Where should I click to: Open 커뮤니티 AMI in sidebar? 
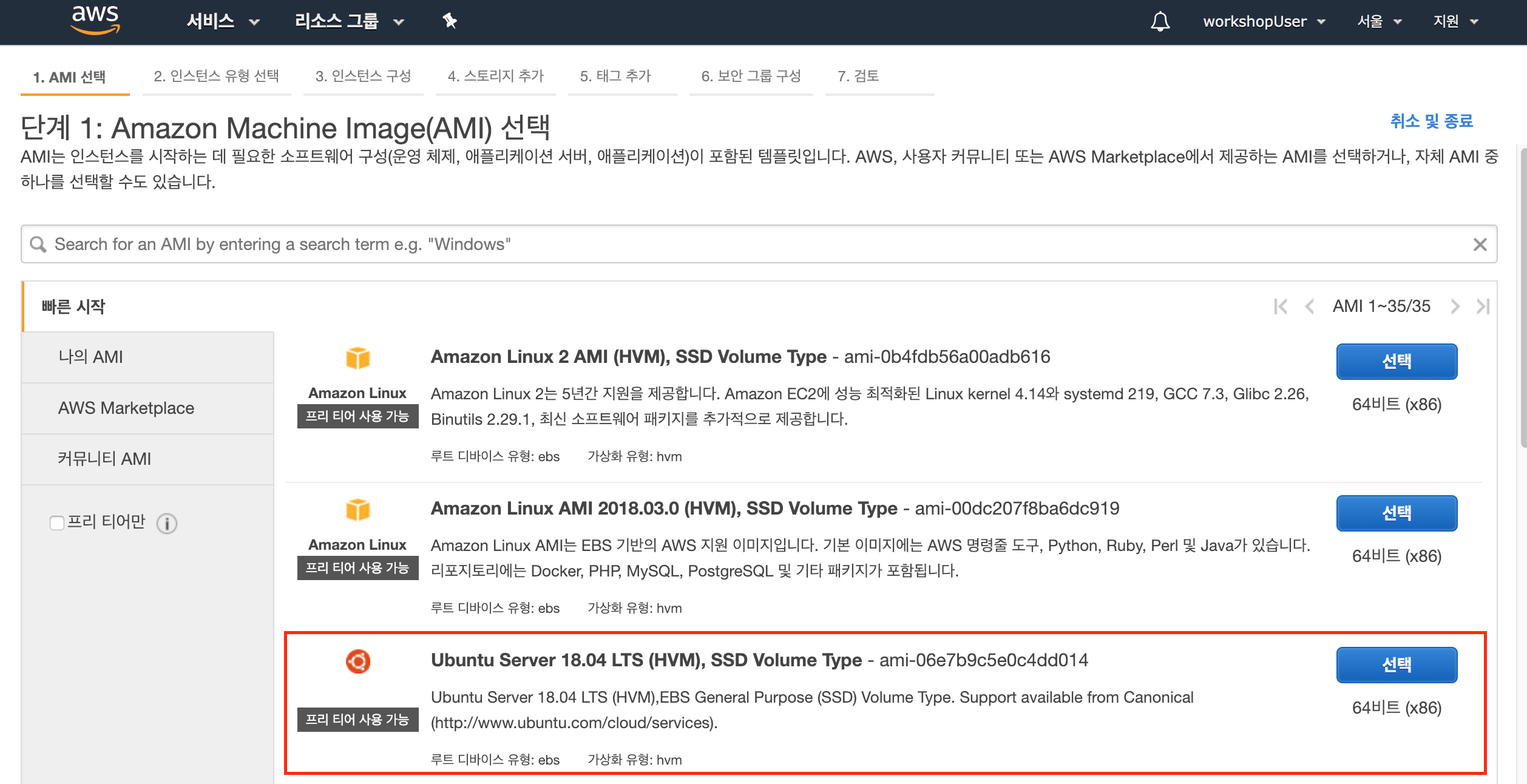(x=148, y=459)
